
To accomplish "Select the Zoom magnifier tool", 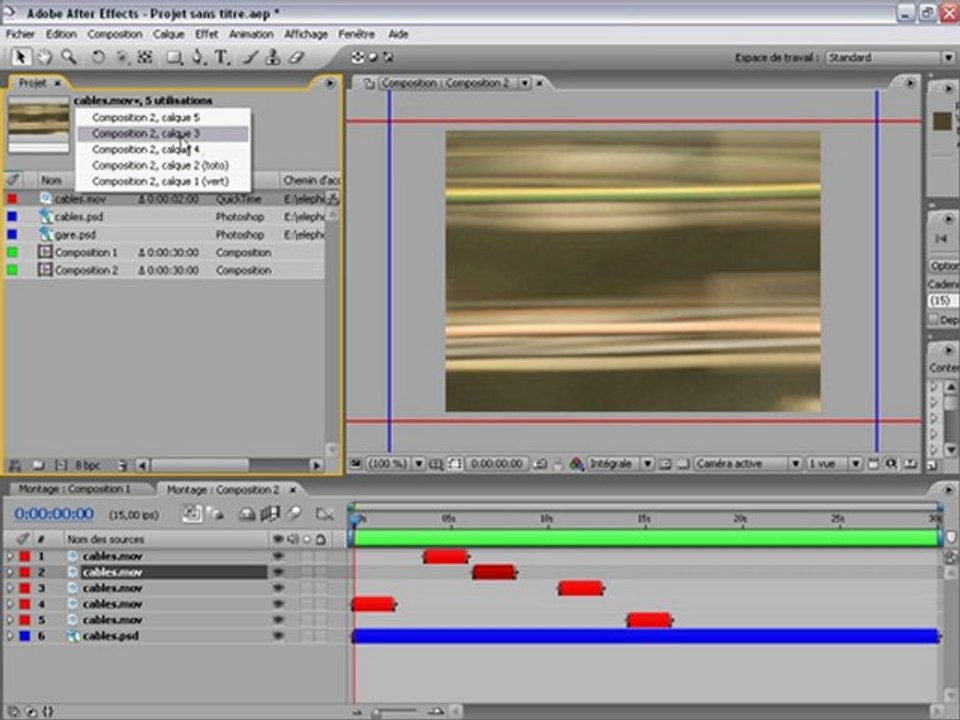I will point(68,58).
